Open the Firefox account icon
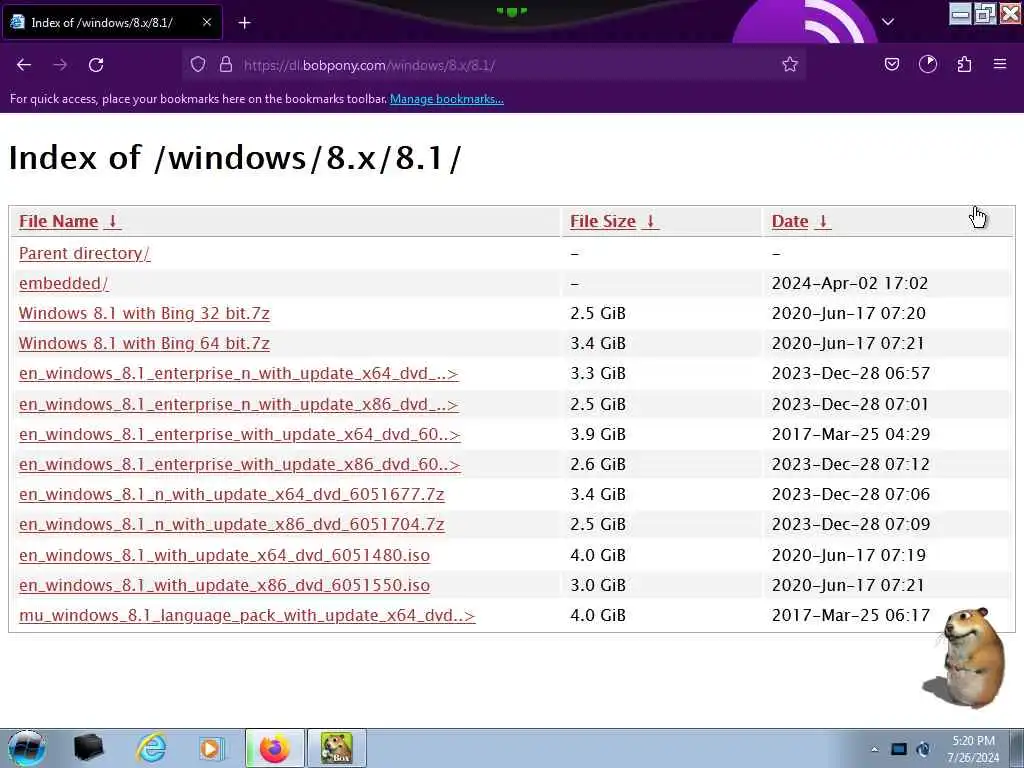This screenshot has height=768, width=1024. click(928, 64)
